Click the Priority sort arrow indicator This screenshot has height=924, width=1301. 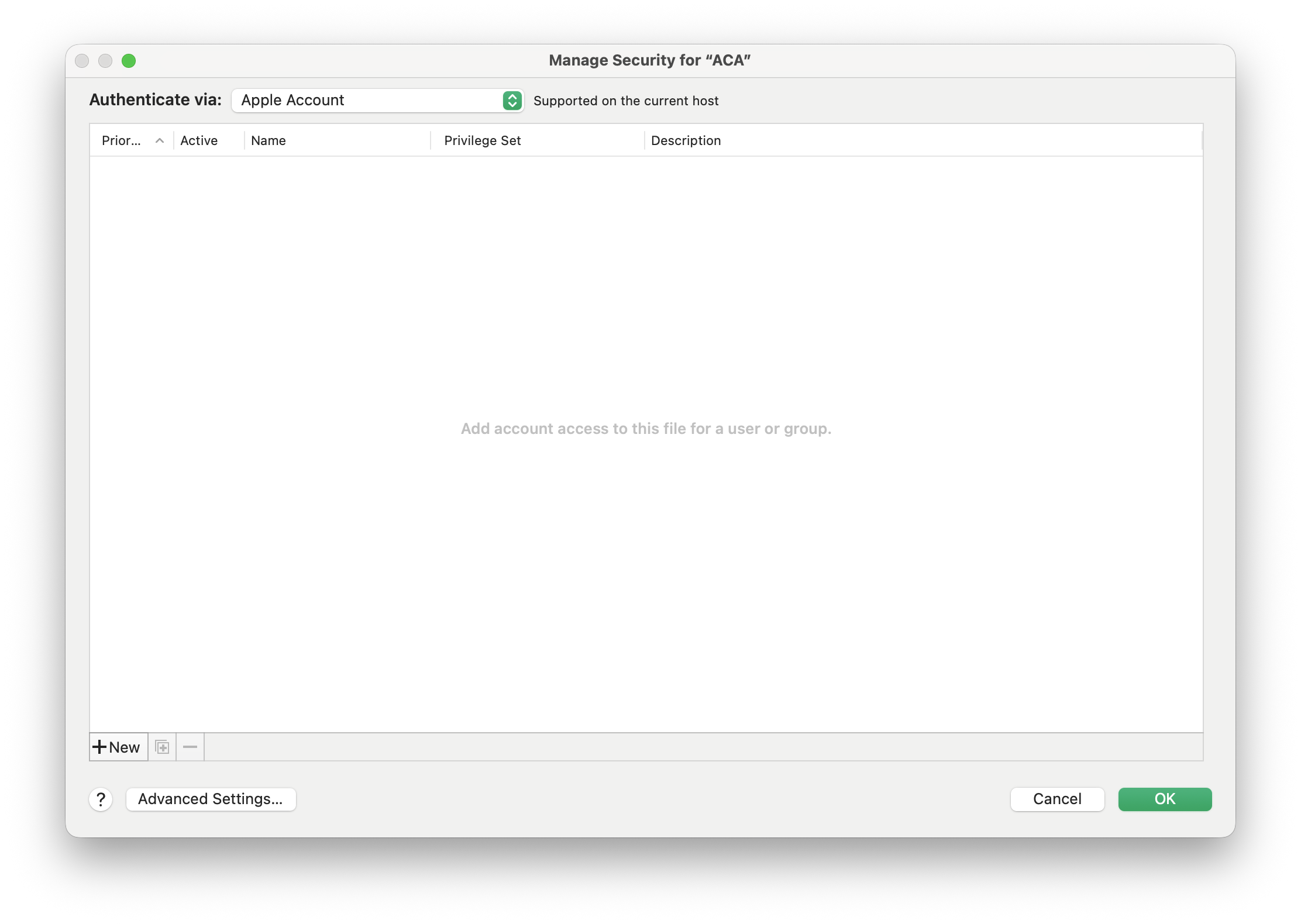(159, 140)
